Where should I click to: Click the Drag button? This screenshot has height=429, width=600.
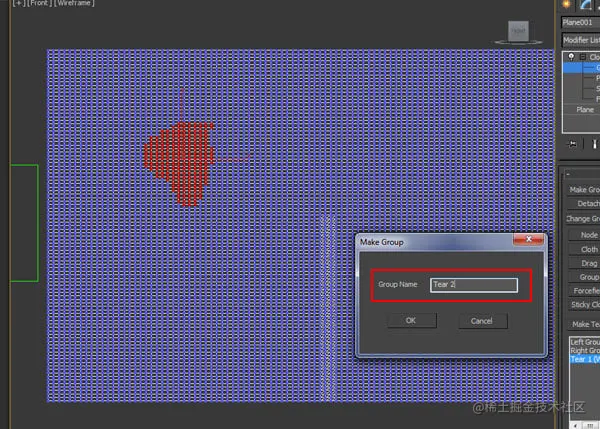[584, 263]
